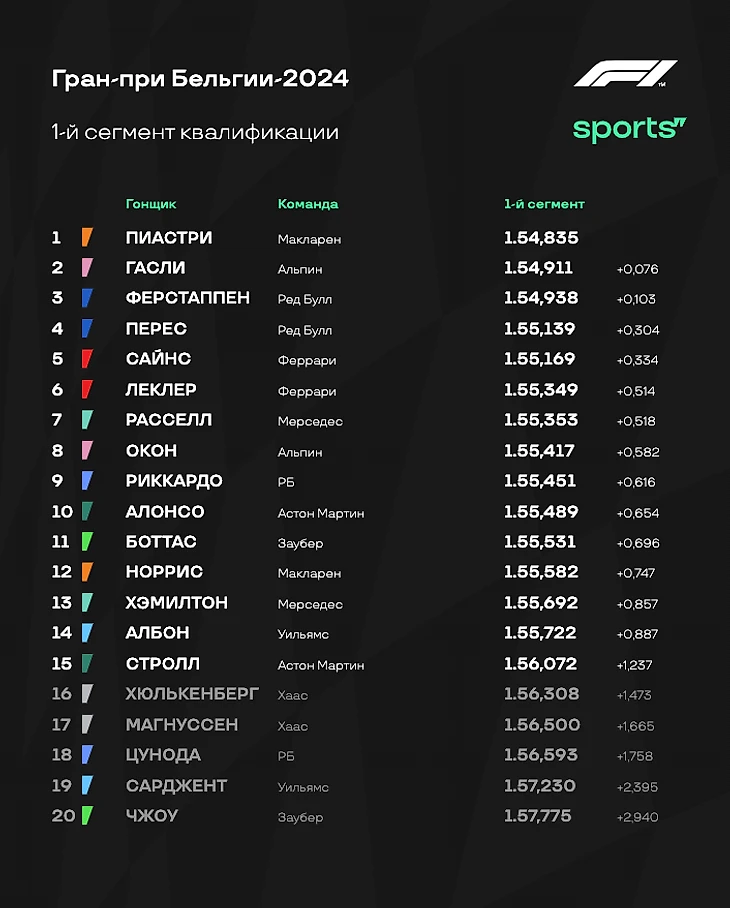The image size is (730, 908).
Task: Click the green sports logo
Action: [629, 130]
